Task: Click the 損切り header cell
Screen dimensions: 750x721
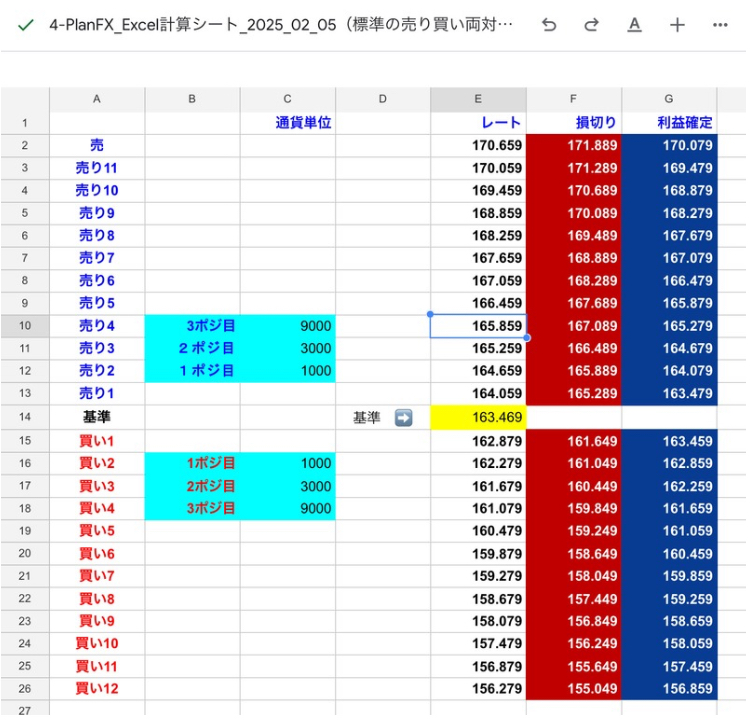Action: [x=574, y=123]
